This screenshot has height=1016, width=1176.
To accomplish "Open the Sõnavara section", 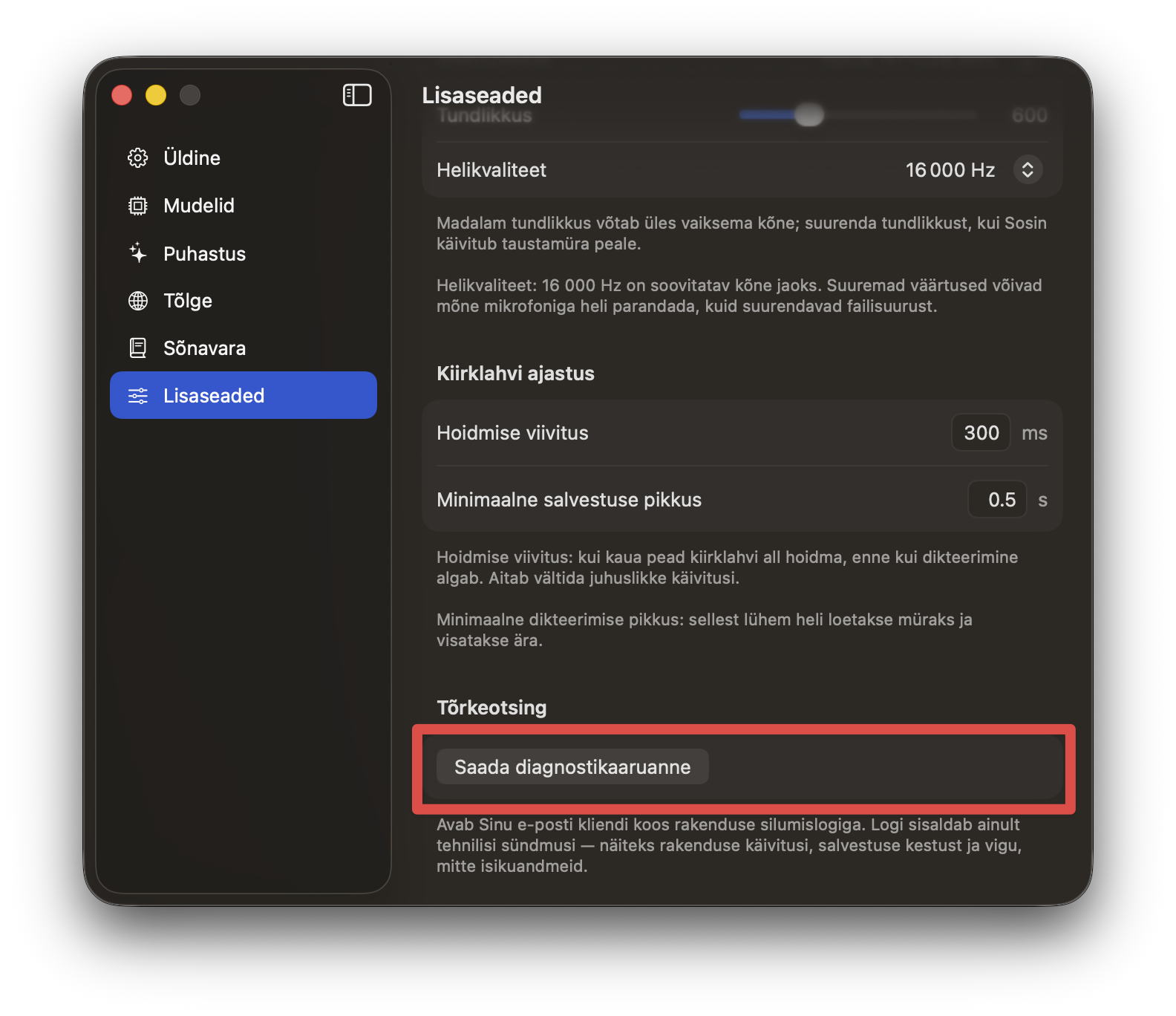I will pos(204,348).
